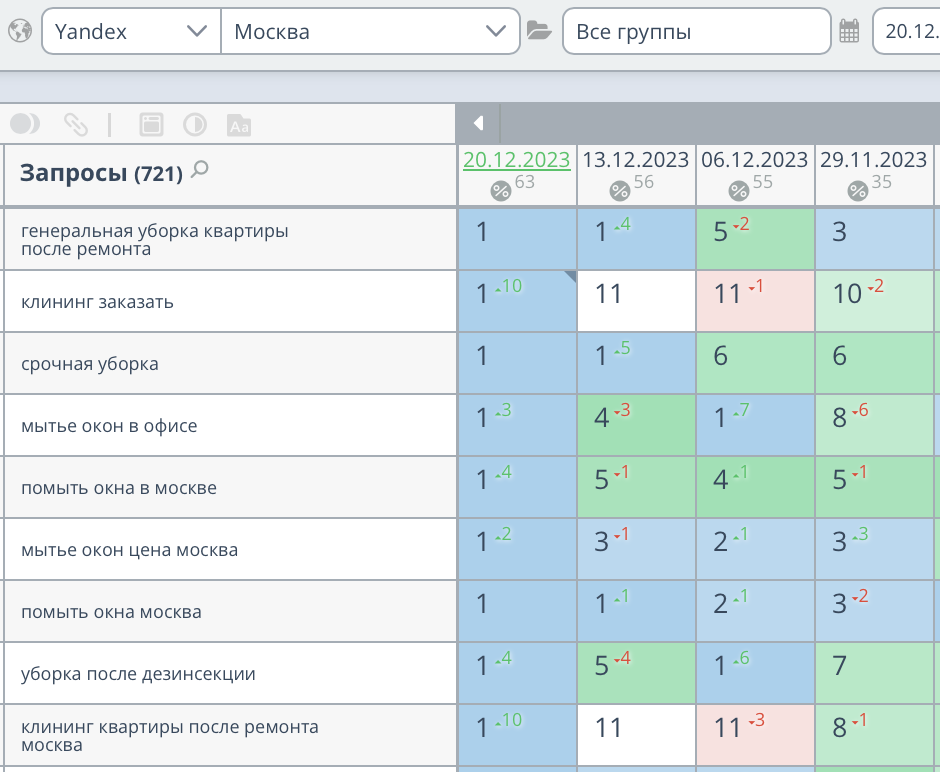
Task: Click the Aa text display icon
Action: coord(239,125)
